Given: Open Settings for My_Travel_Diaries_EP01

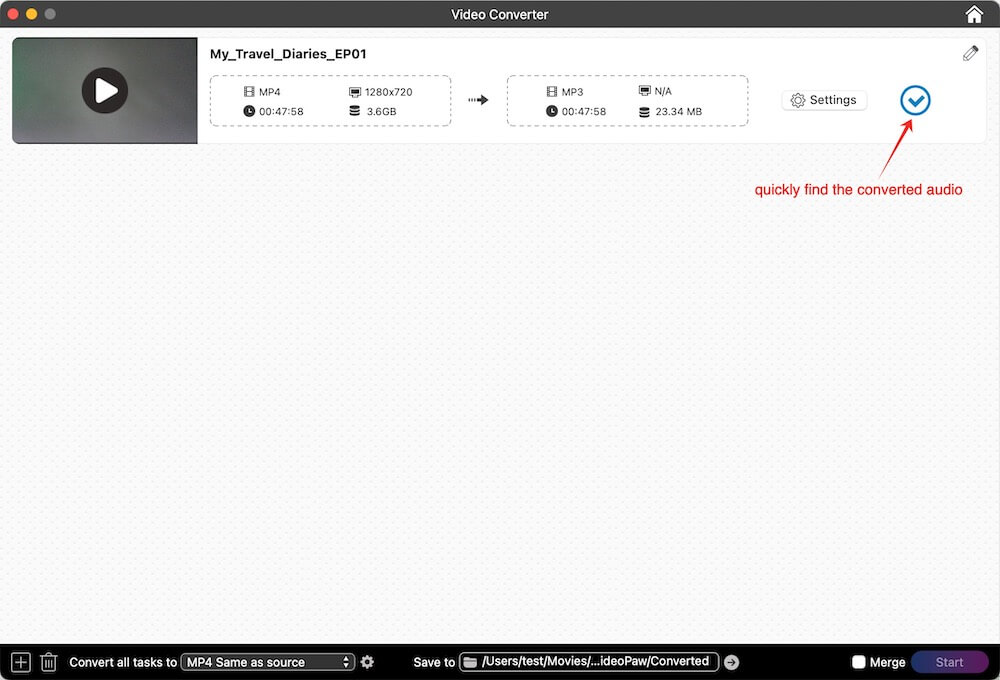Looking at the screenshot, I should pyautogui.click(x=824, y=100).
